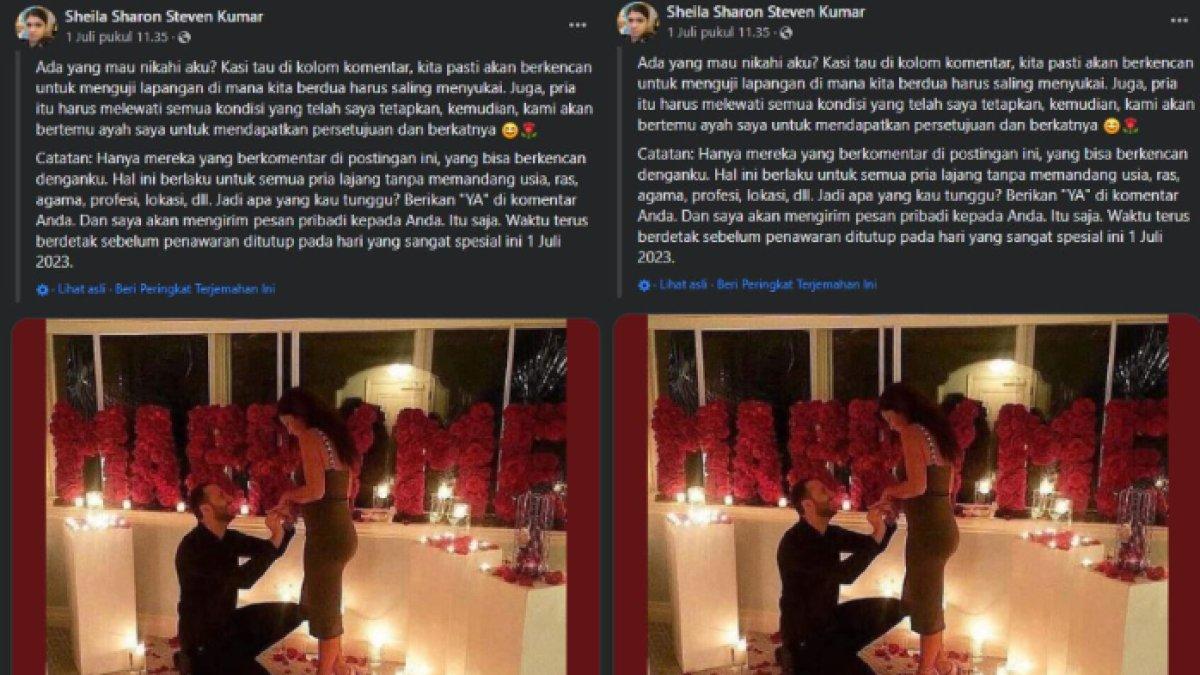Open the proposal photo in the right post
The height and width of the screenshot is (675, 1200).
[x=906, y=495]
